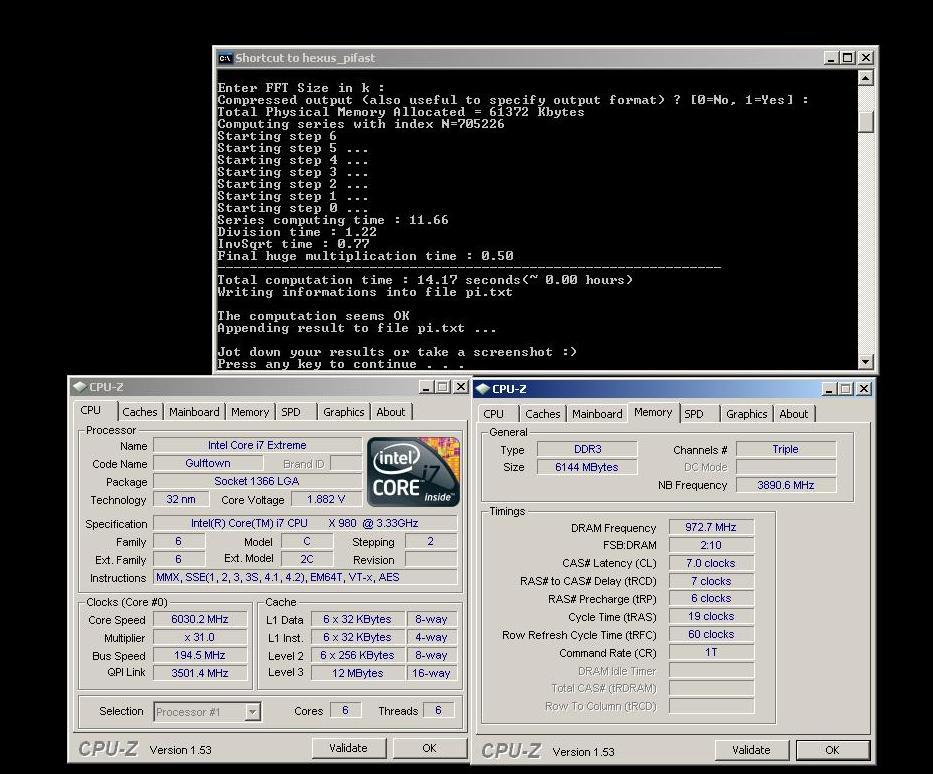Click the console scrollbar up arrow

coord(866,77)
